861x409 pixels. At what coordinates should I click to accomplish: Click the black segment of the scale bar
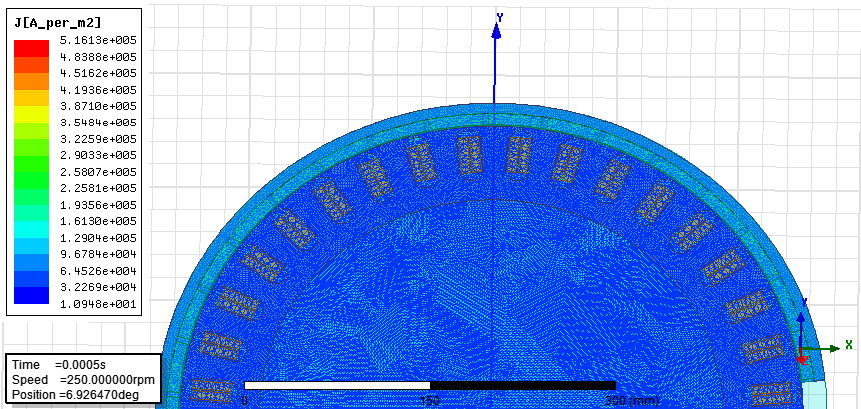(x=523, y=385)
